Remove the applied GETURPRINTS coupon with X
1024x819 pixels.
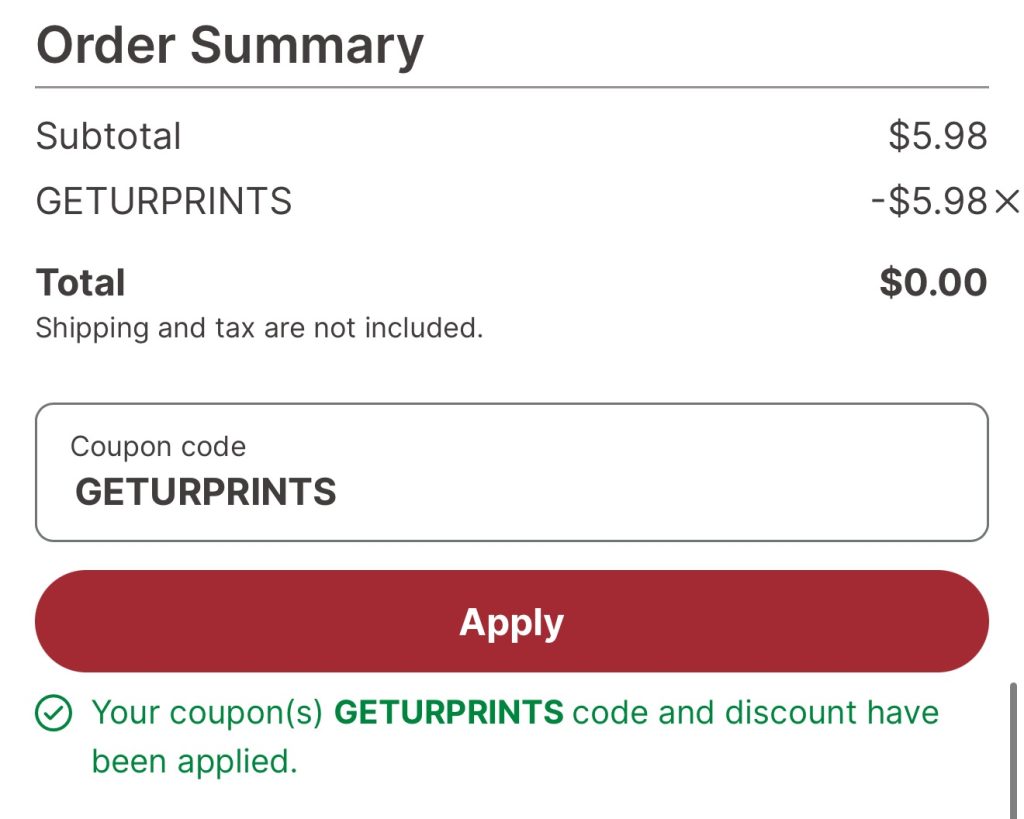(1006, 201)
